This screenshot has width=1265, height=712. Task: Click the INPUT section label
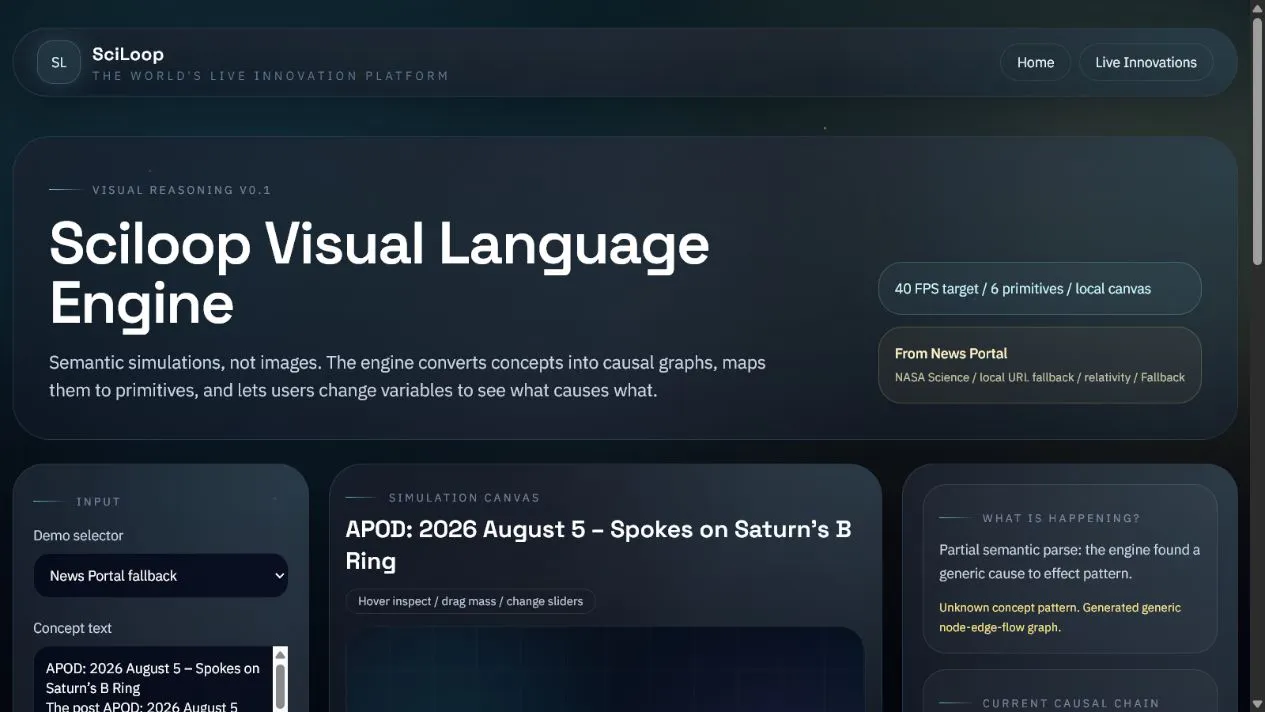coord(98,501)
